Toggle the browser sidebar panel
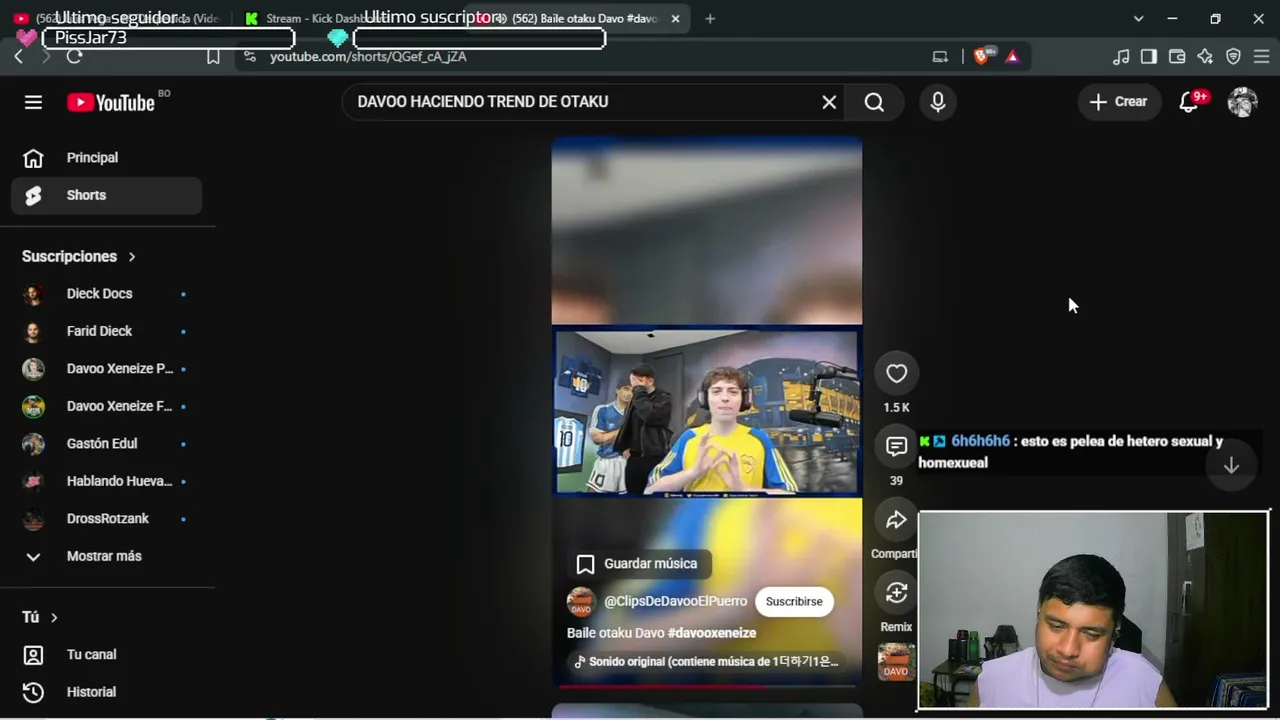Screen dimensions: 1280x720 (1149, 57)
